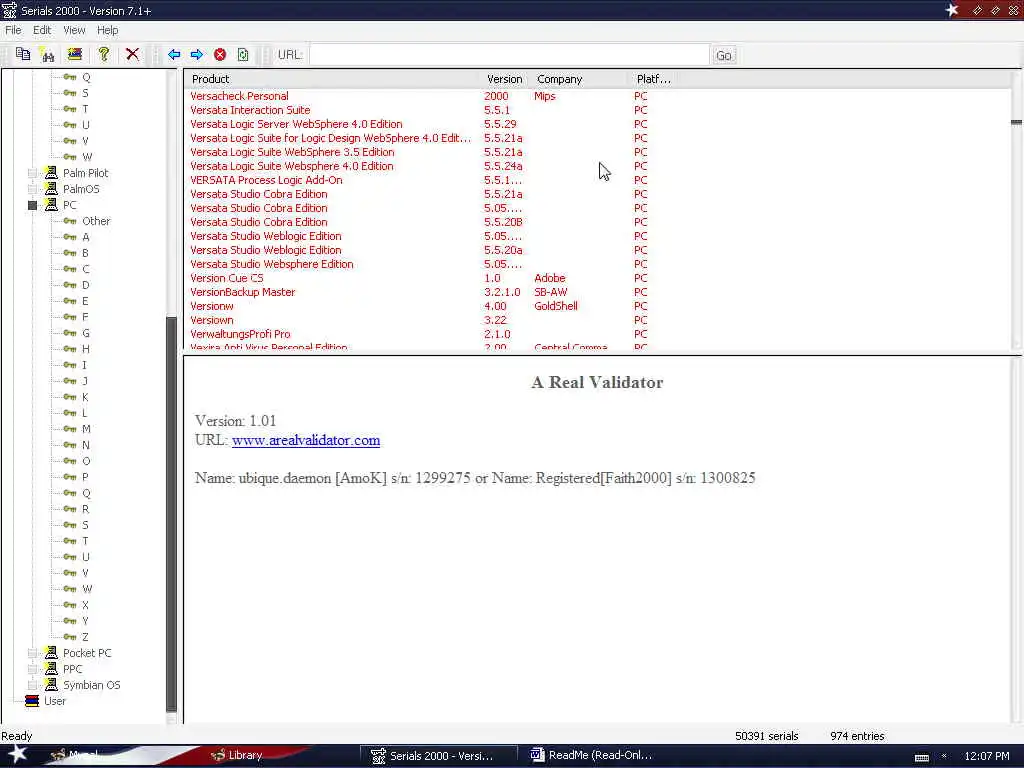Select the letter B under PC
The width and height of the screenshot is (1024, 768).
85,253
